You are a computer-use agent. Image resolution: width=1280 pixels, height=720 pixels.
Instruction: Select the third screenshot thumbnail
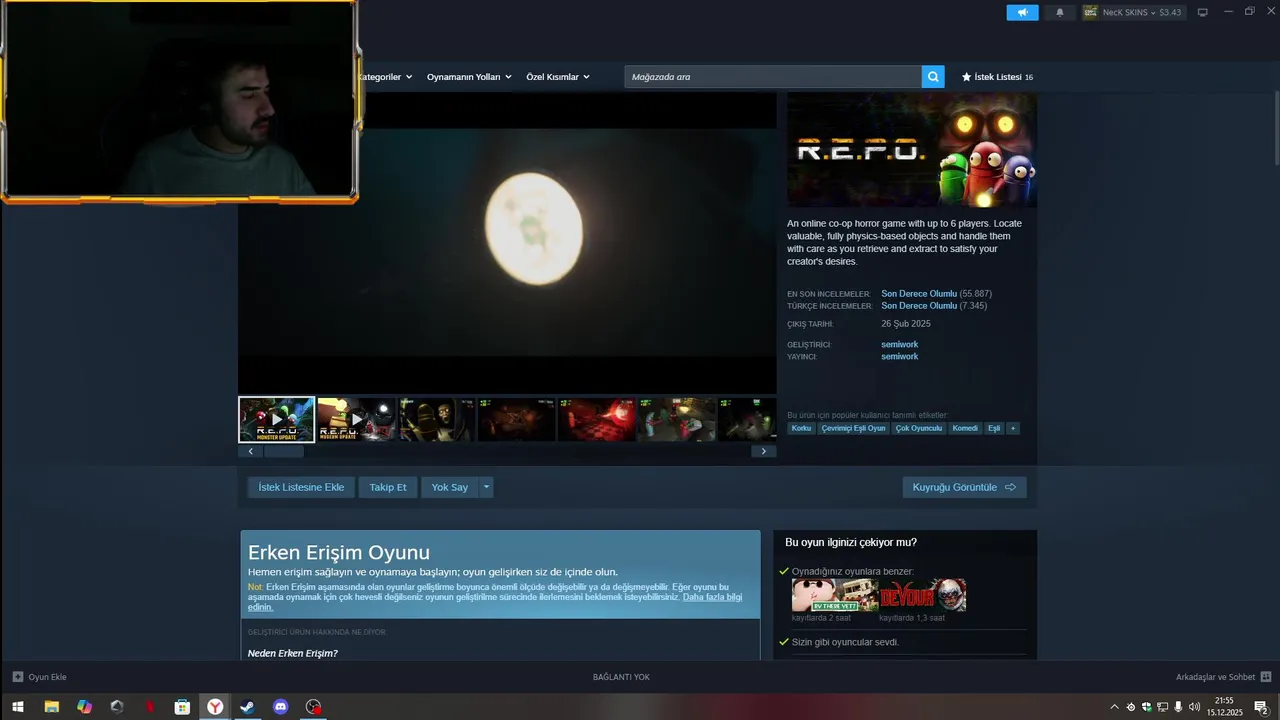437,419
